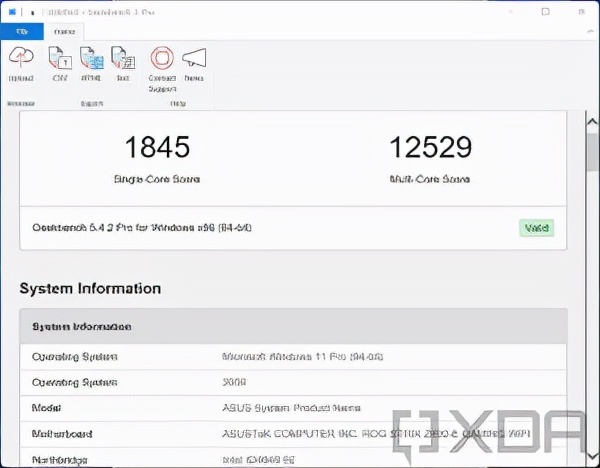Click the green Valid badge

tap(536, 228)
